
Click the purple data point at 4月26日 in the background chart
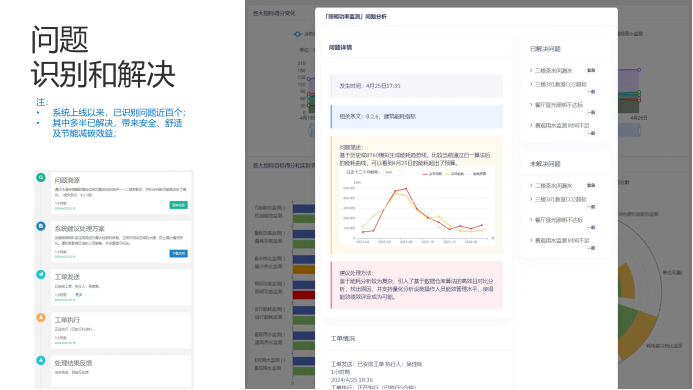(x=639, y=70)
